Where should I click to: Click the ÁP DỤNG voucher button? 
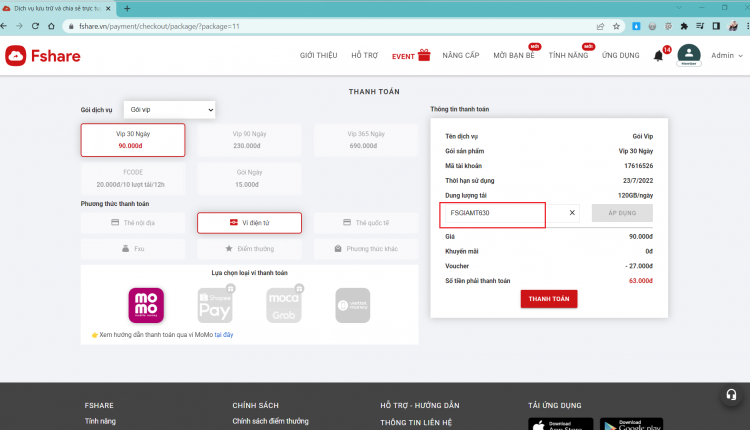(x=622, y=213)
